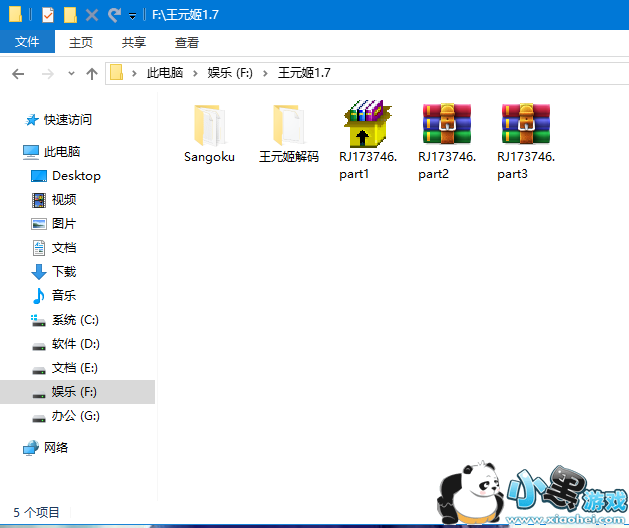Go forward with the right arrow
The height and width of the screenshot is (528, 629).
tap(48, 74)
